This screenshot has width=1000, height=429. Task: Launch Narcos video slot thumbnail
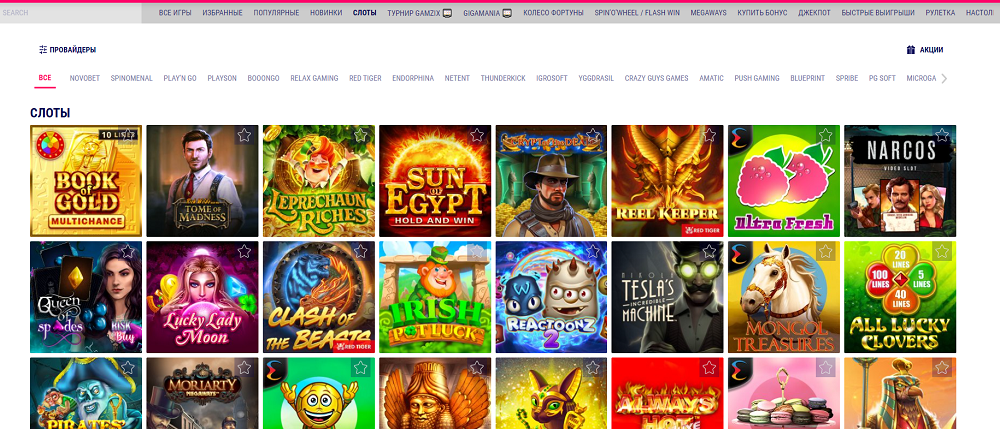[x=900, y=181]
